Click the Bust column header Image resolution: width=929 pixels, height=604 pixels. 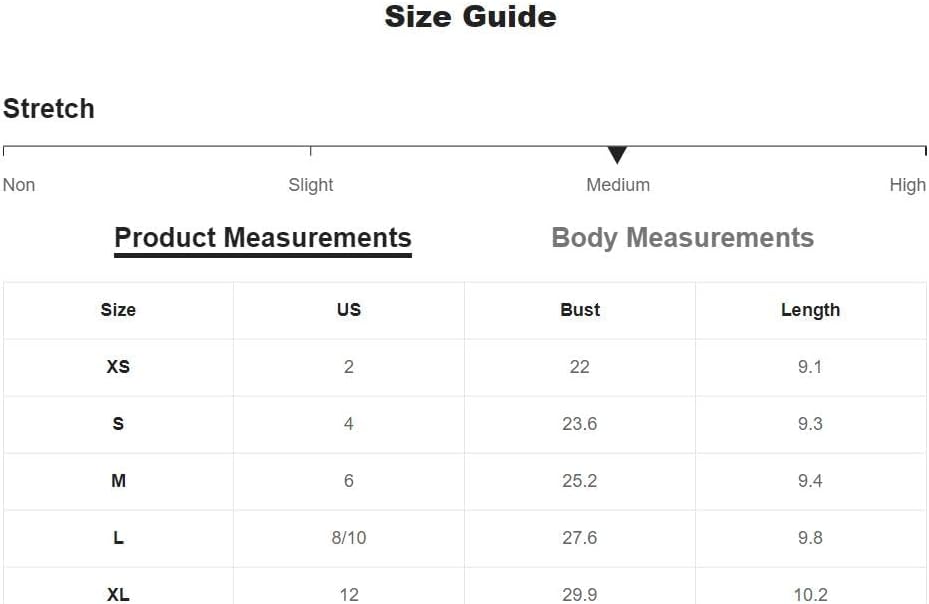coord(580,310)
